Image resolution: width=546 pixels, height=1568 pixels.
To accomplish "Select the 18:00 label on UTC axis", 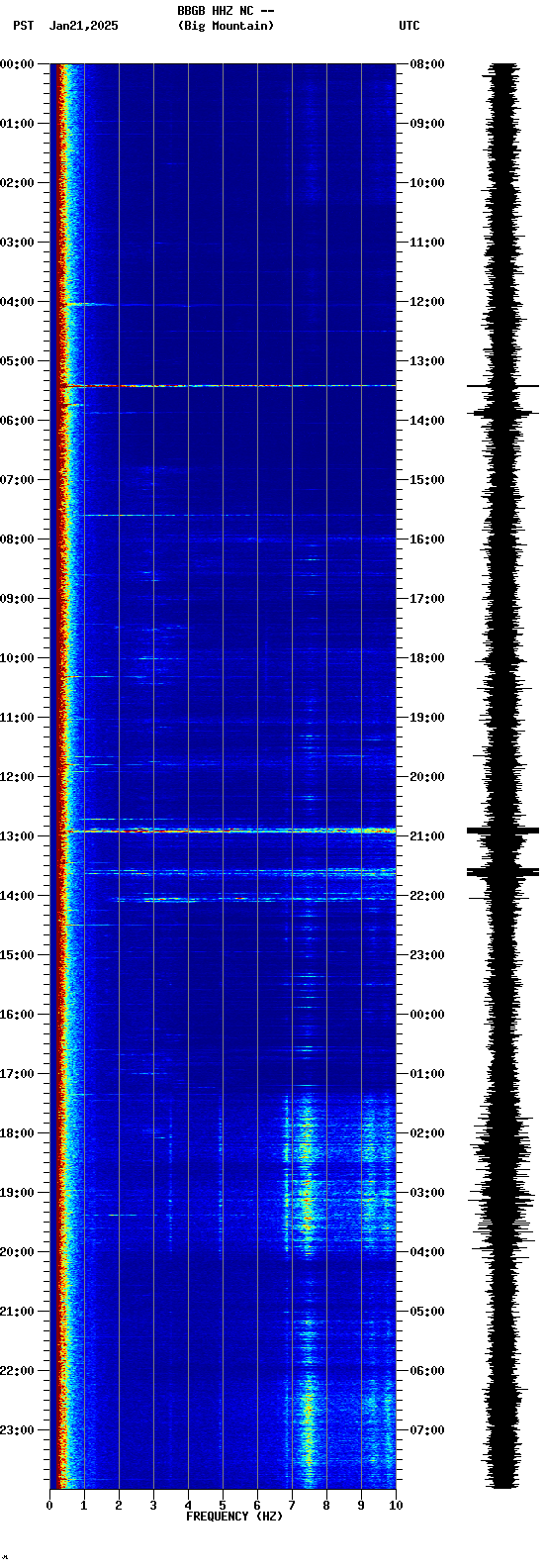I will pyautogui.click(x=427, y=658).
